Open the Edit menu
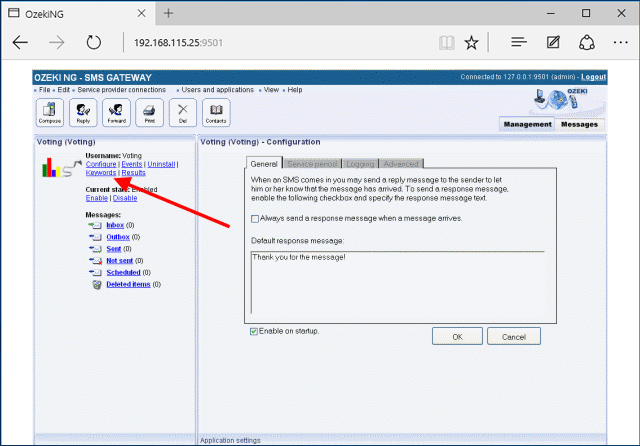Viewport: 640px width, 446px height. 64,90
